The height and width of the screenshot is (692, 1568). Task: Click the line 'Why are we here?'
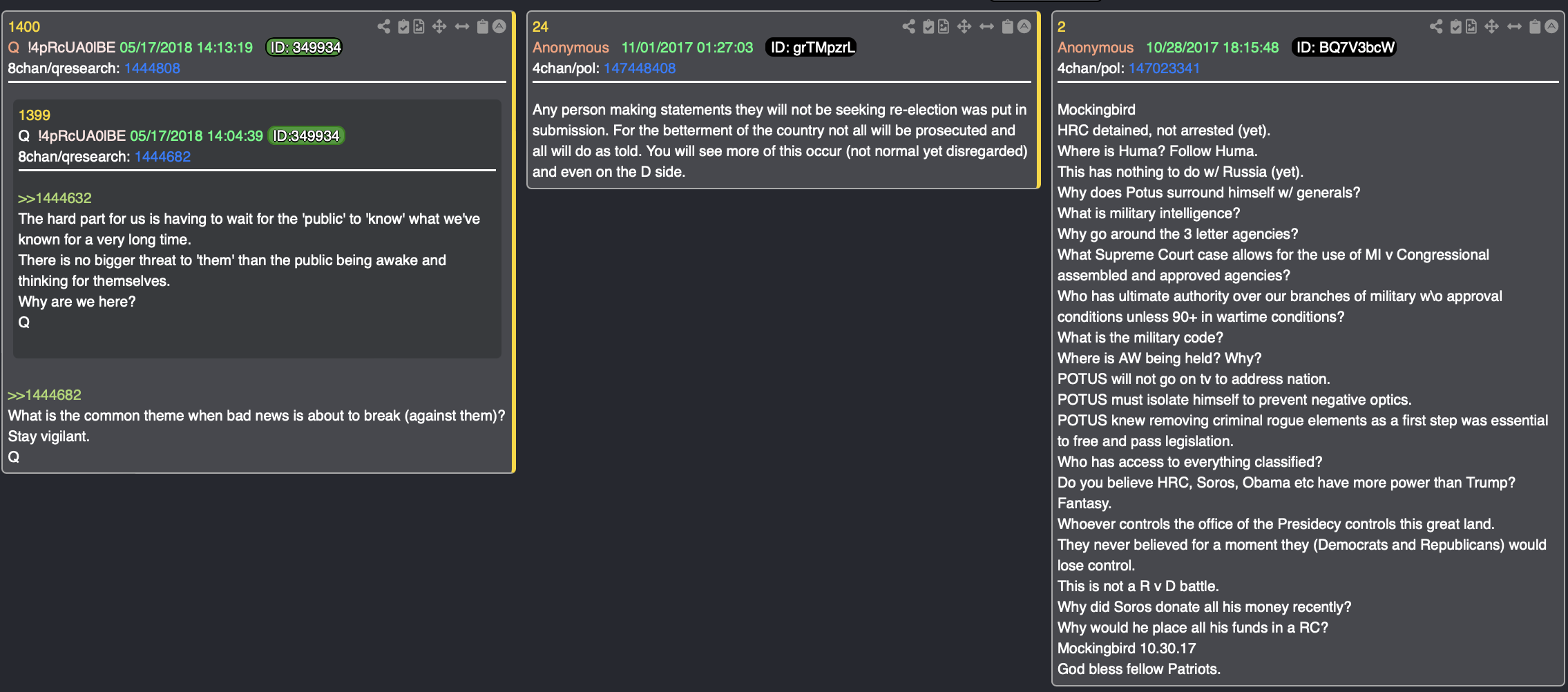tap(77, 302)
